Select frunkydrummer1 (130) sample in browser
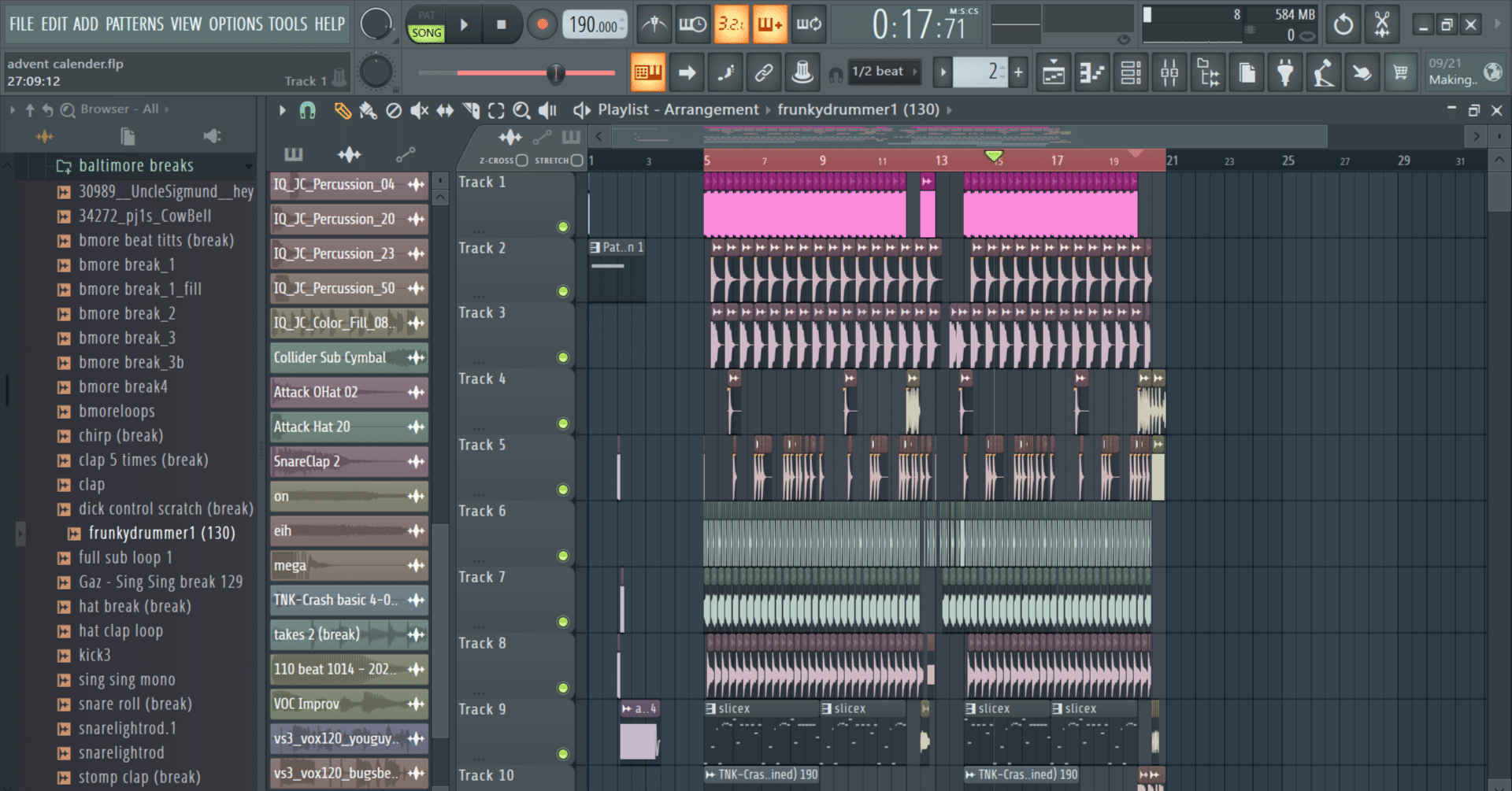 point(161,533)
